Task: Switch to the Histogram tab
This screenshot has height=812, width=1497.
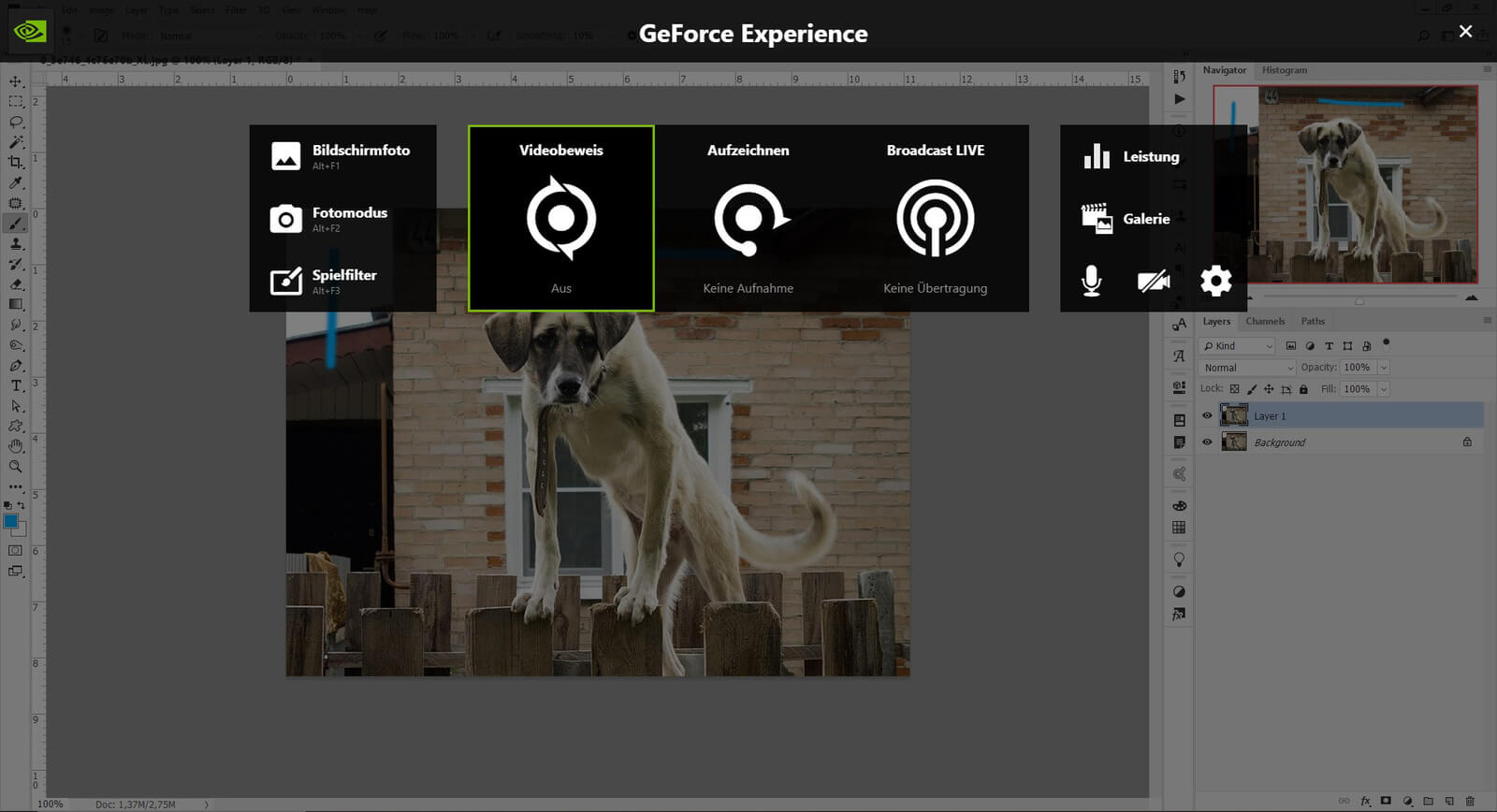Action: coord(1284,70)
